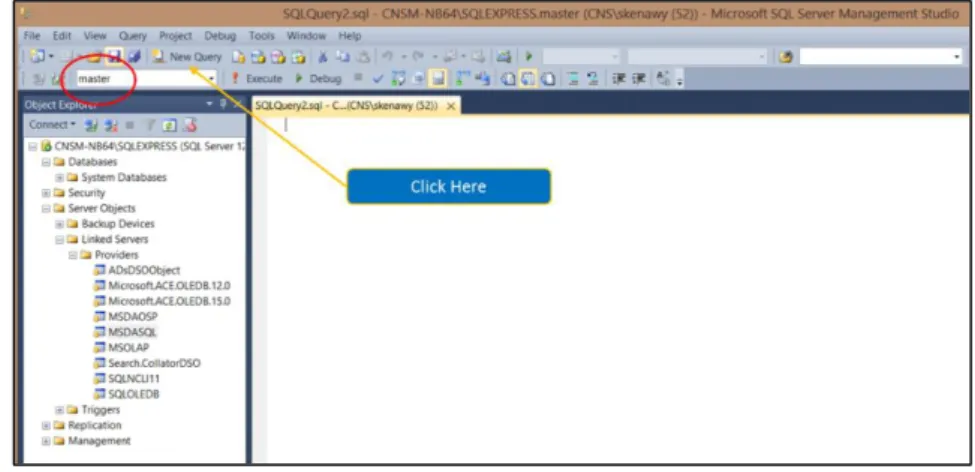The height and width of the screenshot is (472, 975).
Task: Open the Project menu
Action: click(x=176, y=35)
